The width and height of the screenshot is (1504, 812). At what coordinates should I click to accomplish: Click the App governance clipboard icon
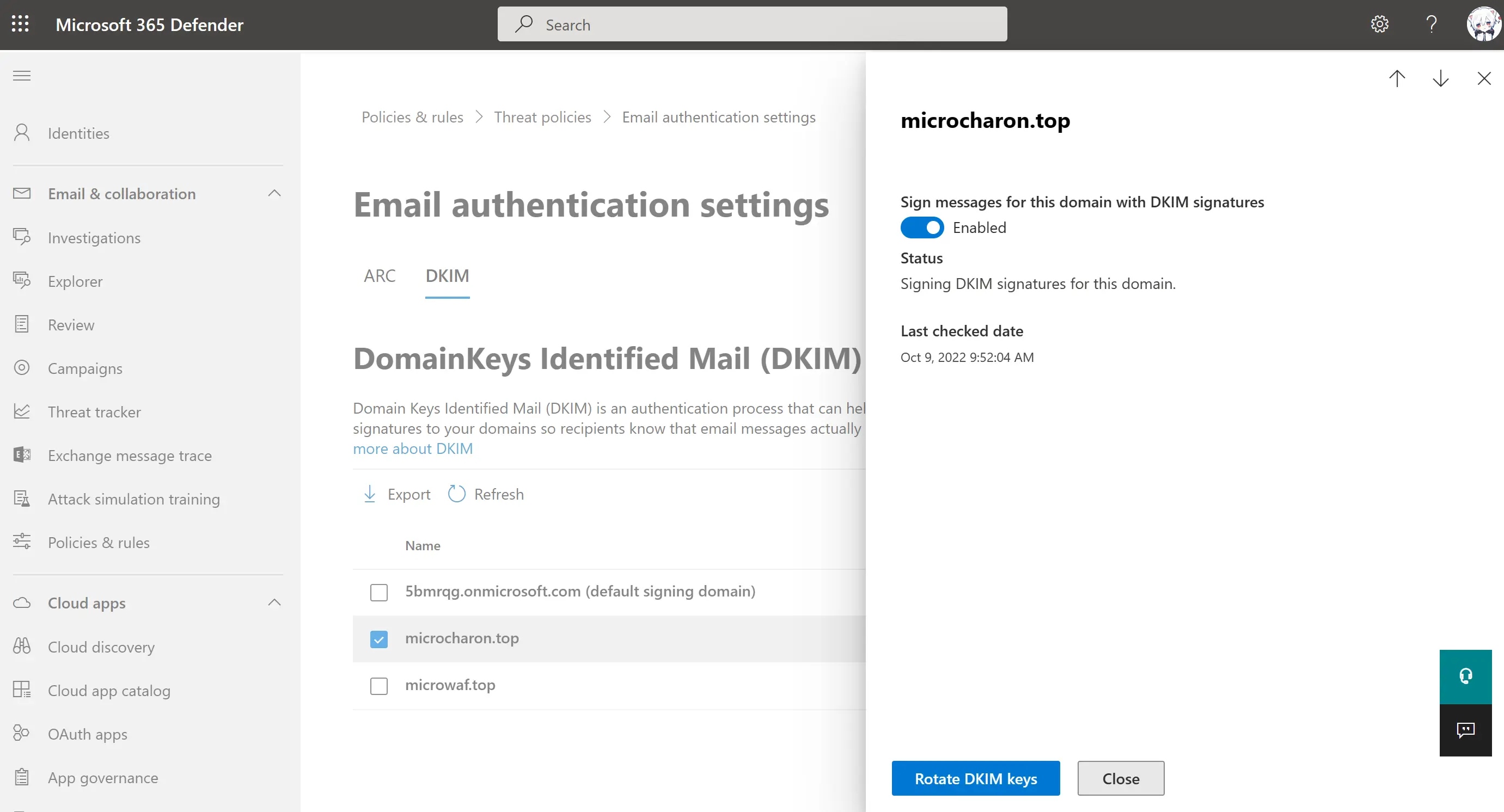pyautogui.click(x=22, y=777)
